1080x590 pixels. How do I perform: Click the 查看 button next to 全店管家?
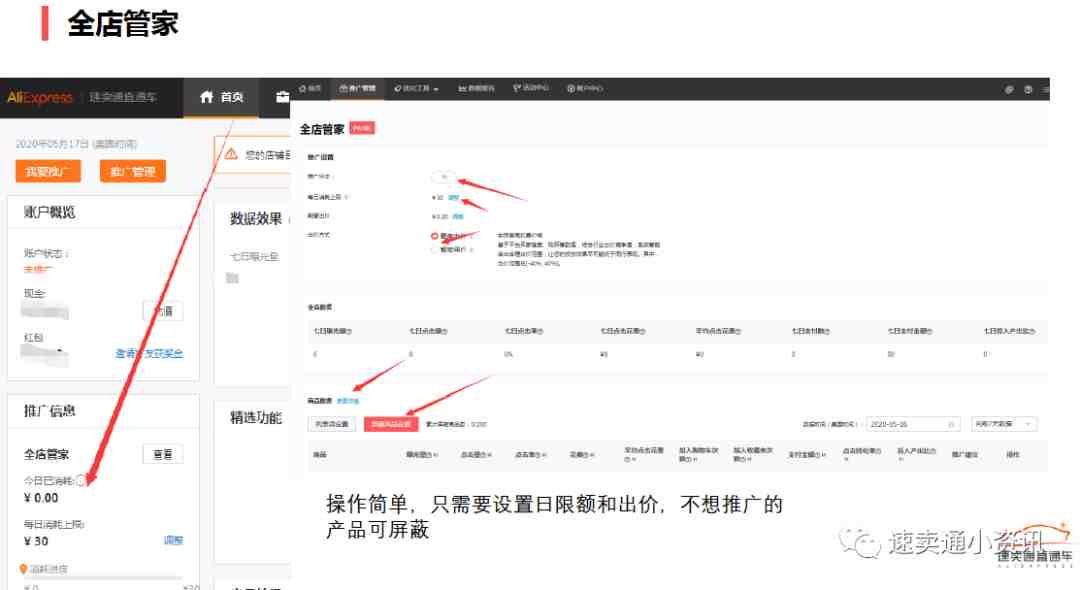click(x=162, y=454)
